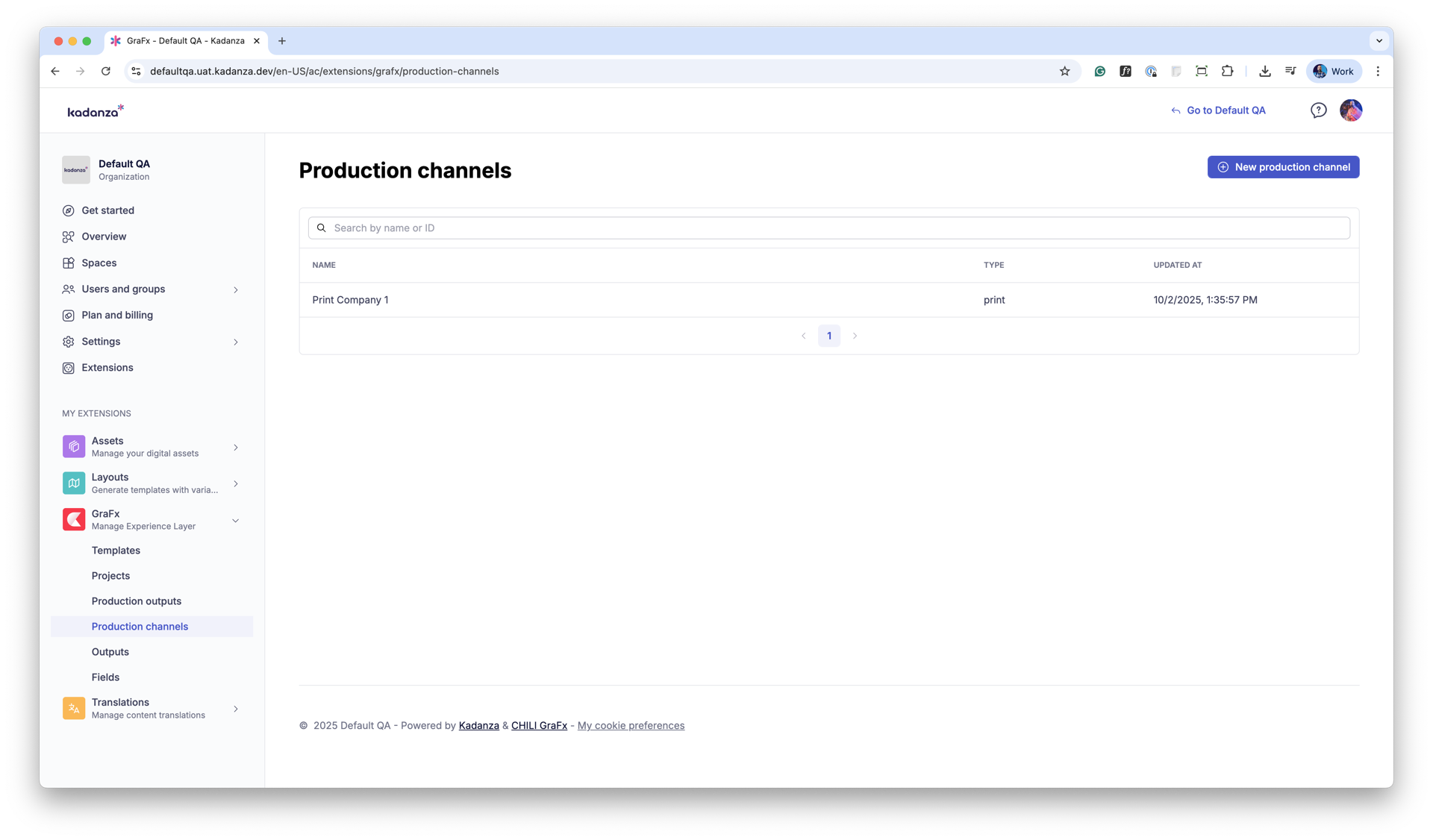Click the Search by name or ID field
This screenshot has width=1433, height=840.
(x=828, y=228)
